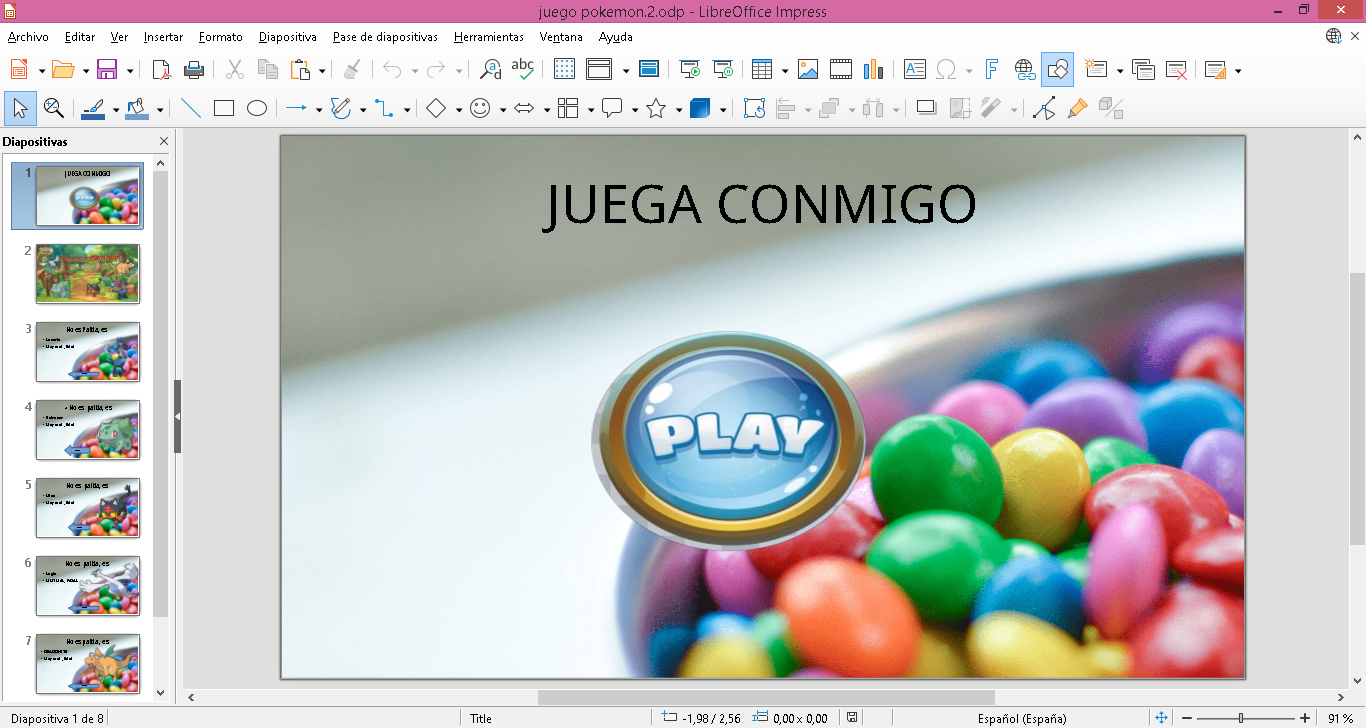This screenshot has height=728, width=1366.
Task: Open the Pase de diapositivas menu
Action: coord(385,37)
